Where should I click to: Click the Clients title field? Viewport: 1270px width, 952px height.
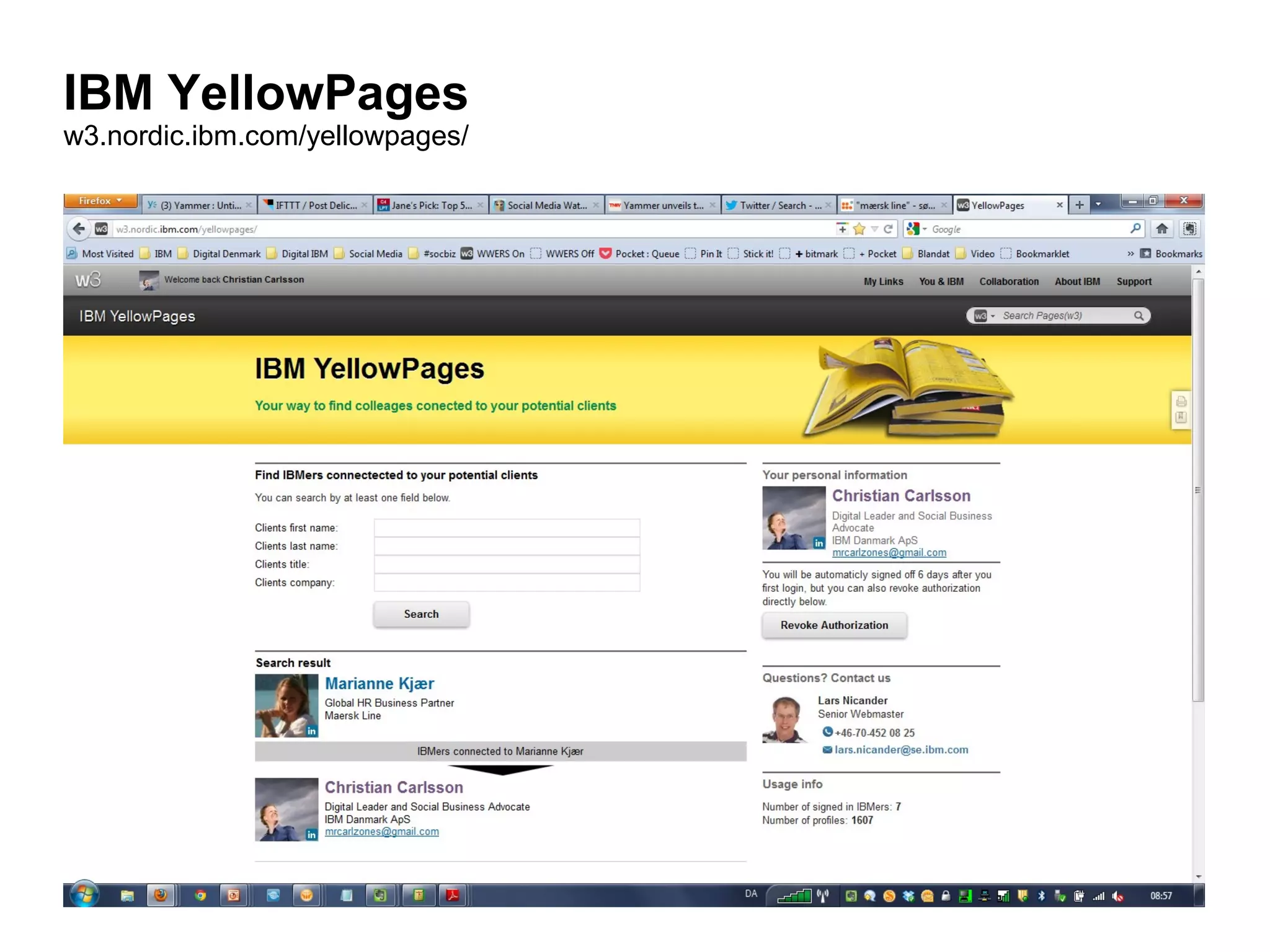(507, 564)
